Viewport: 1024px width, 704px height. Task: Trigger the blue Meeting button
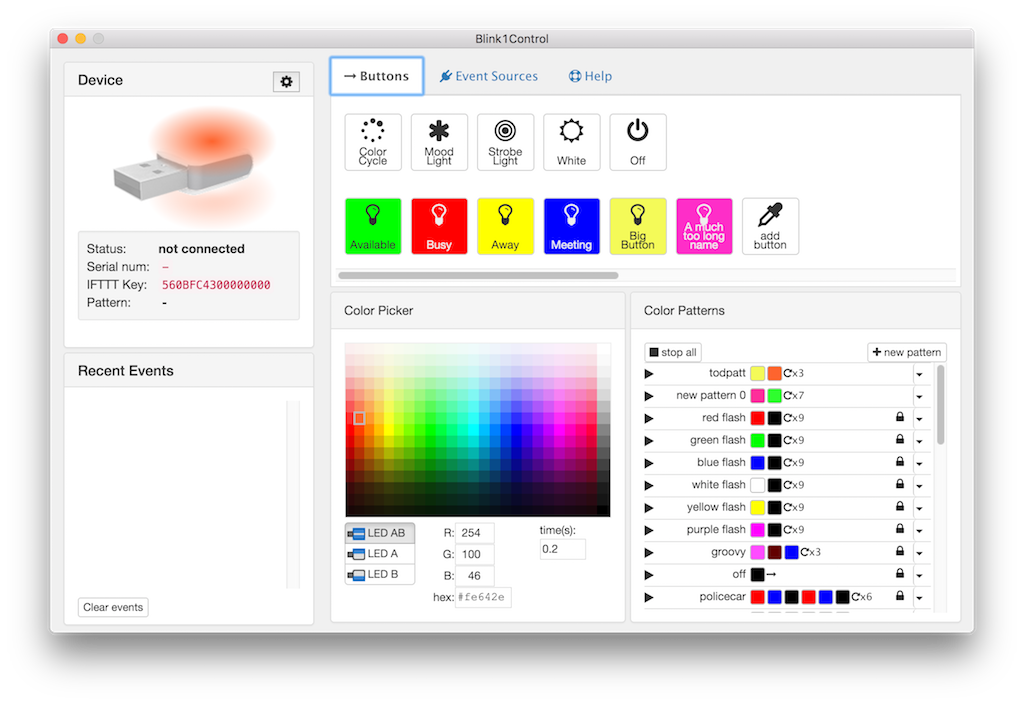tap(571, 227)
